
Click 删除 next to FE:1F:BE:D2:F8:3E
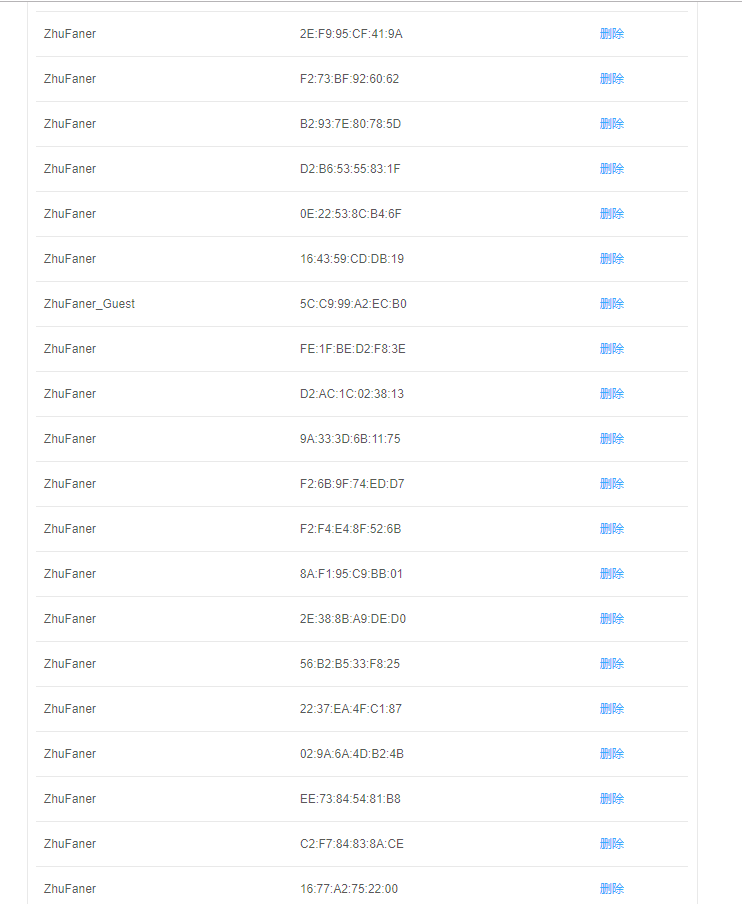click(611, 349)
